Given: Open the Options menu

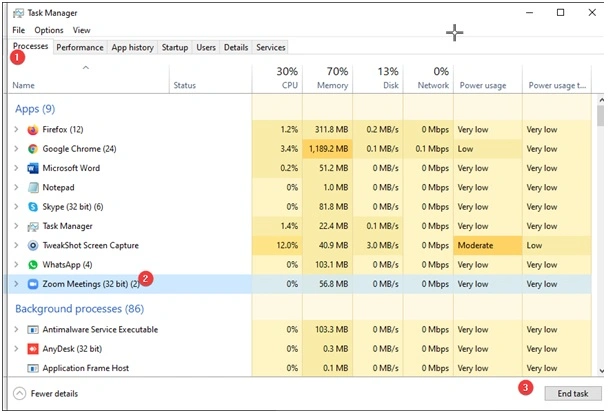Looking at the screenshot, I should tap(49, 30).
